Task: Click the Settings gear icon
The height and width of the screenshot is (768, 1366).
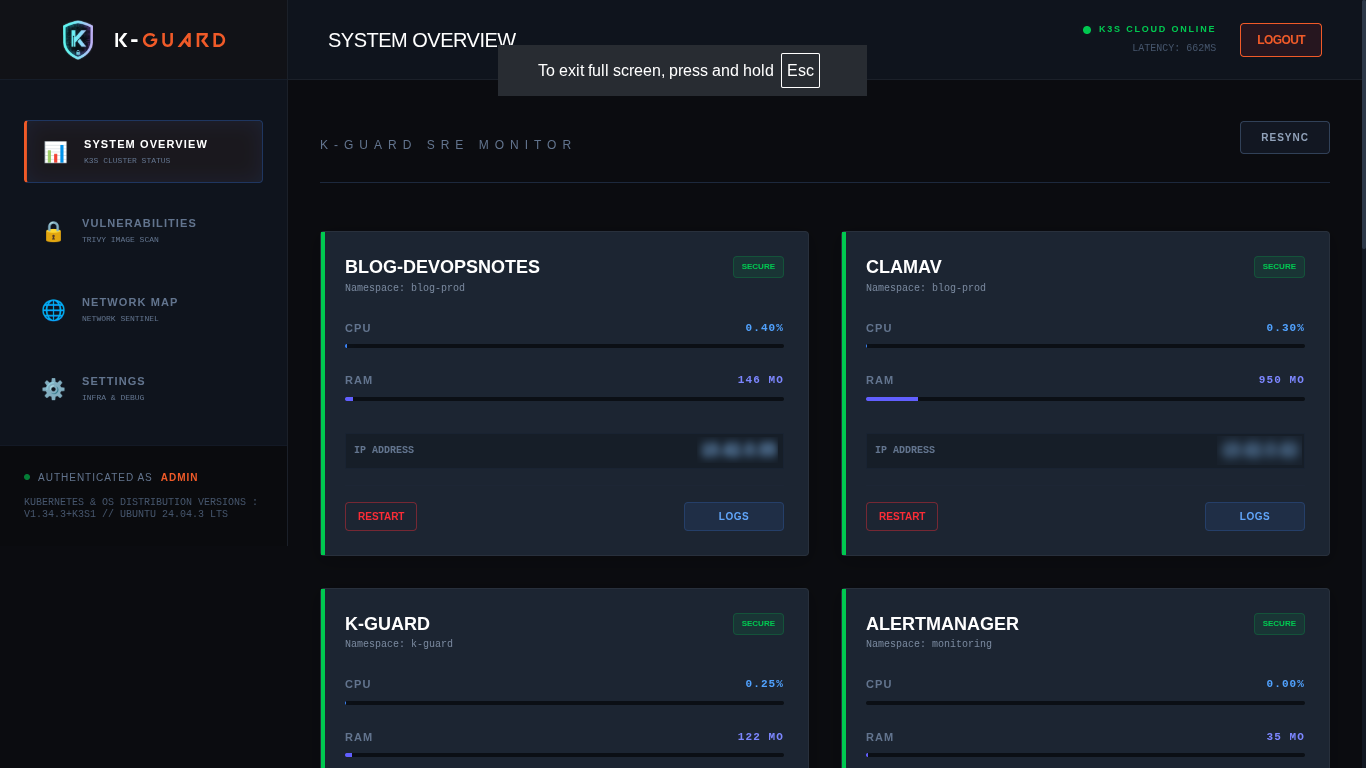Action: 53,389
